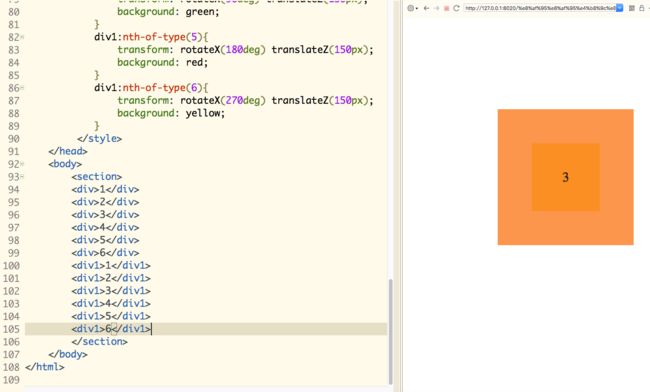This screenshot has width=650, height=392.
Task: Click the closing style tag on line 90
Action: [99, 138]
